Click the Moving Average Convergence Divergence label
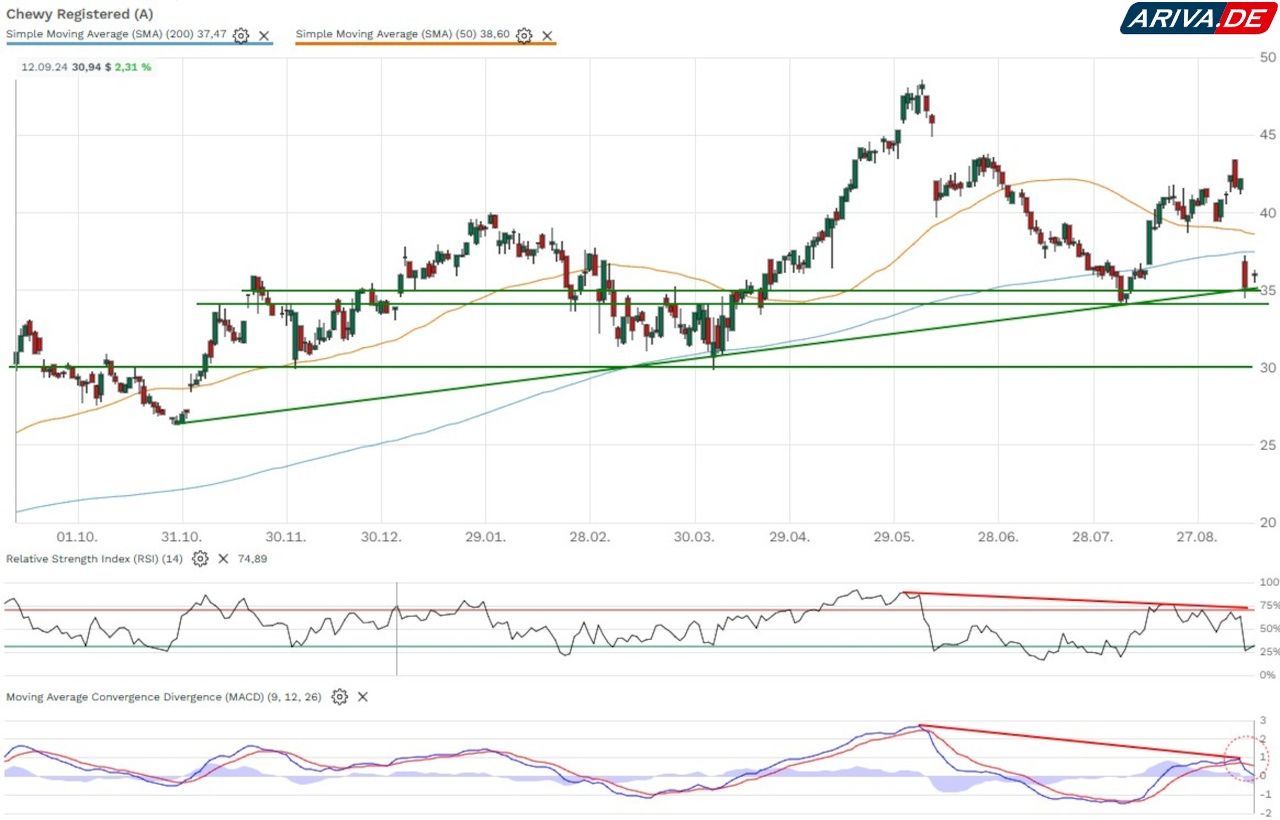Image resolution: width=1280 pixels, height=820 pixels. (x=164, y=697)
